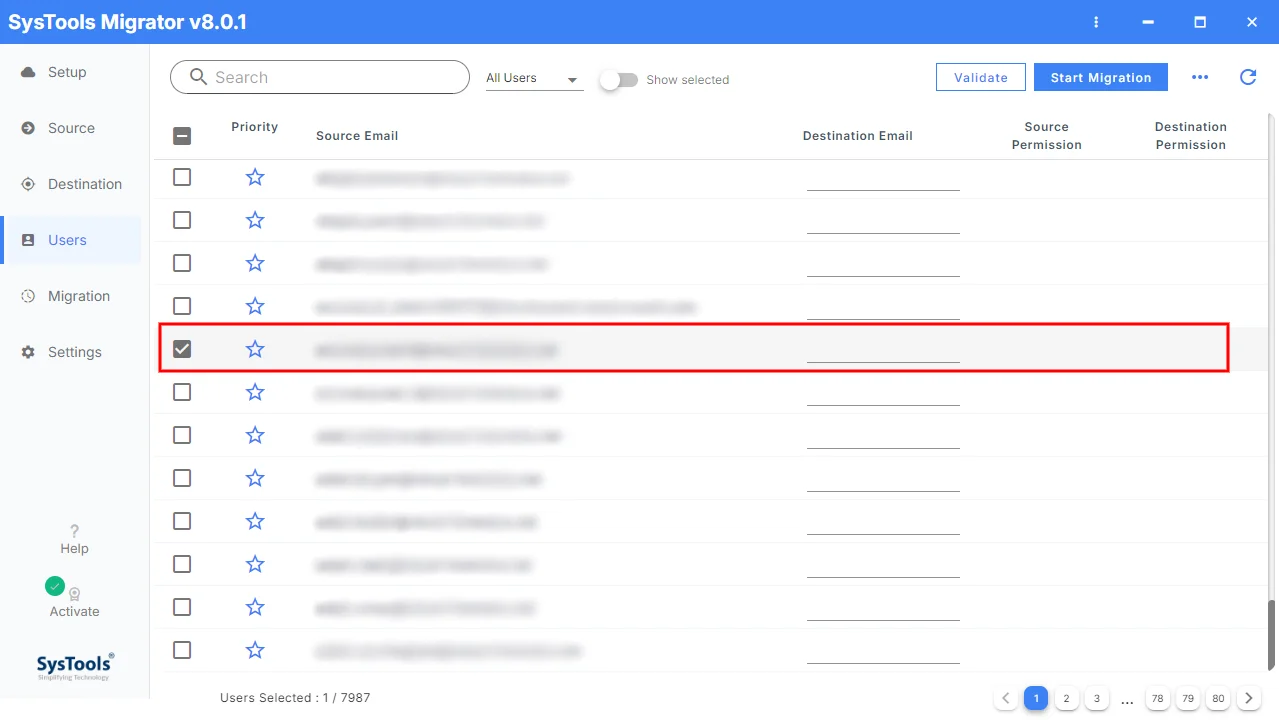Click the Activate license icon
Image resolution: width=1279 pixels, height=720 pixels.
pos(74,594)
